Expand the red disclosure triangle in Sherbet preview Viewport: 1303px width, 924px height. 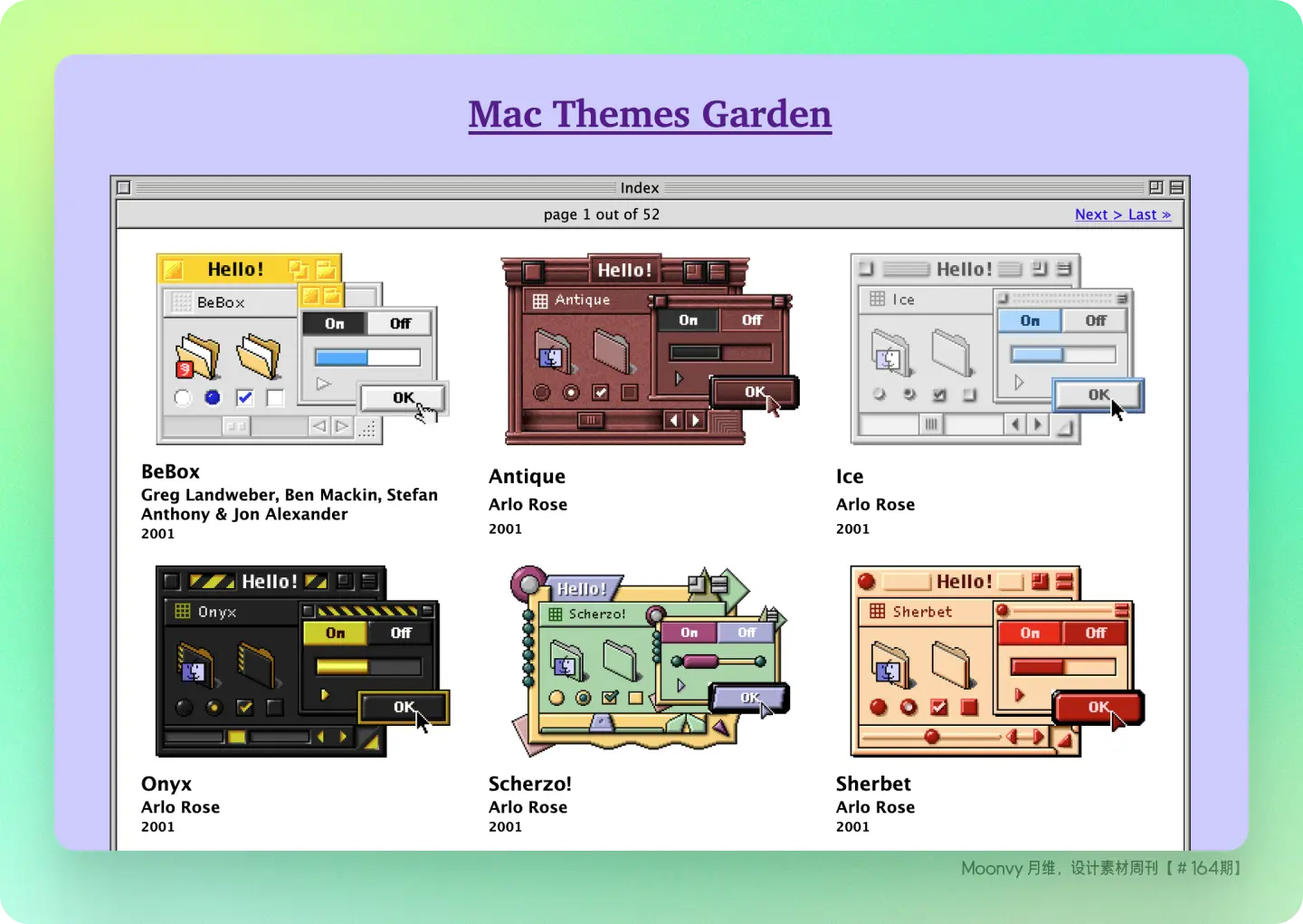coord(1020,695)
